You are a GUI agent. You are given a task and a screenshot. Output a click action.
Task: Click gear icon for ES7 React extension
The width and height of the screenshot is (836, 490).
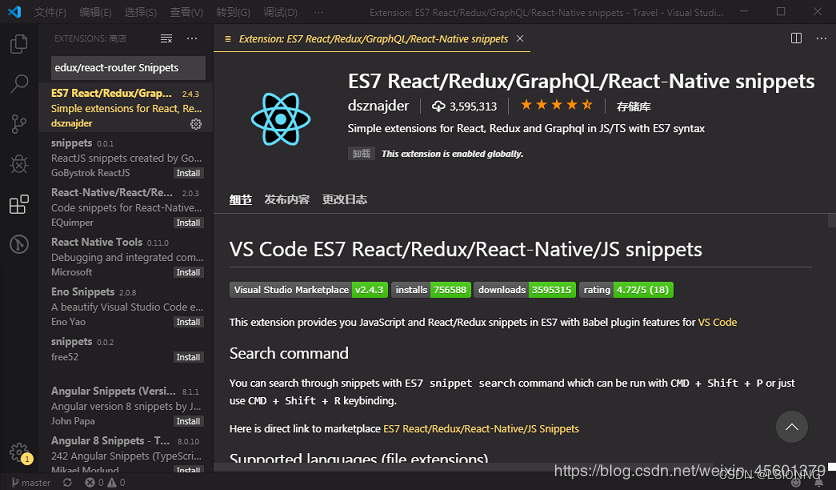196,124
